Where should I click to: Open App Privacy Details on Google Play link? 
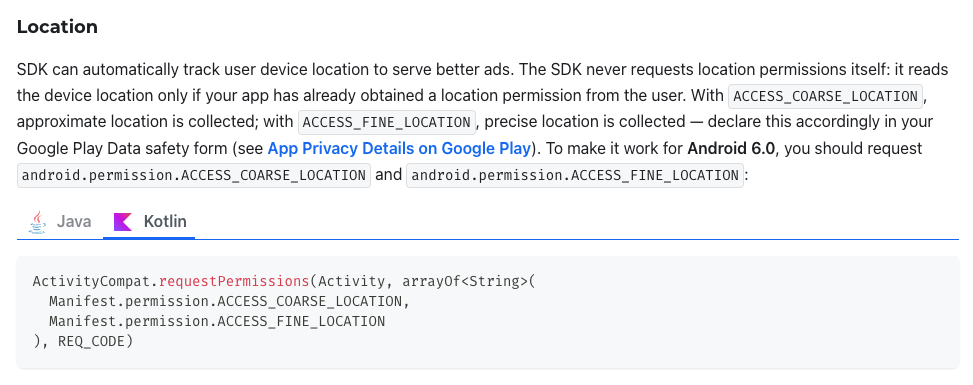coord(399,148)
